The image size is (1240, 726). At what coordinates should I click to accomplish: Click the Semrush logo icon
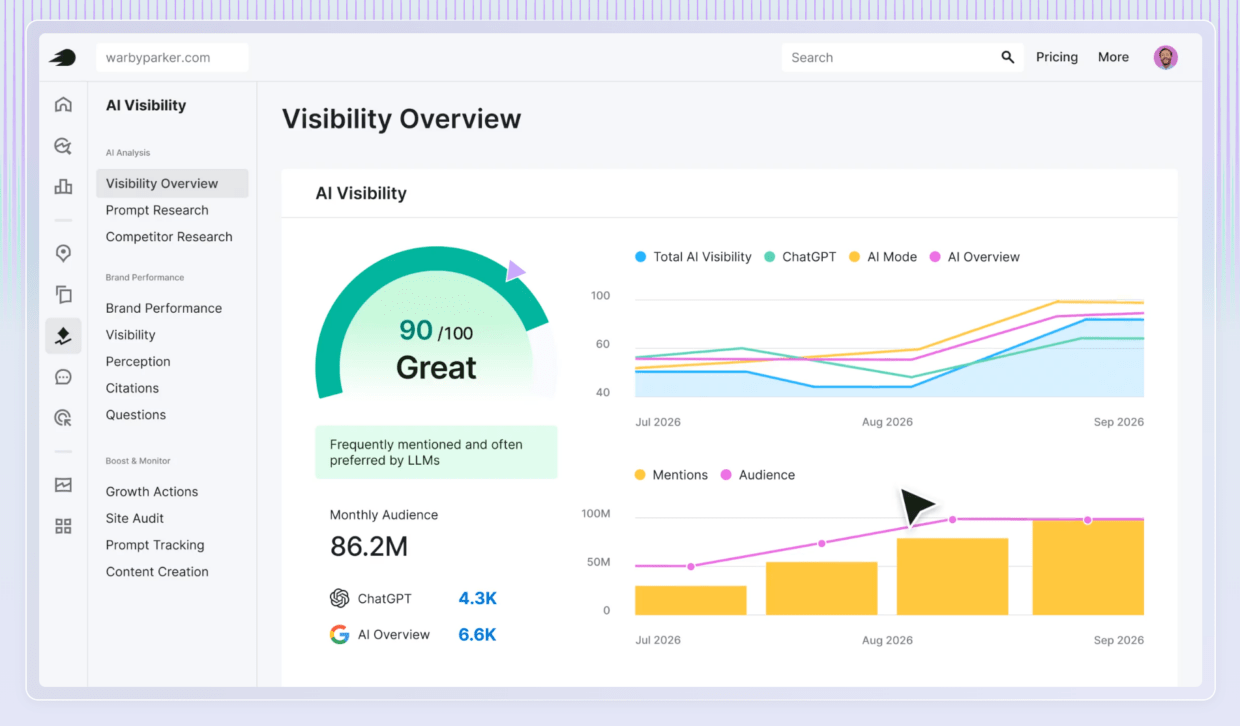click(63, 58)
